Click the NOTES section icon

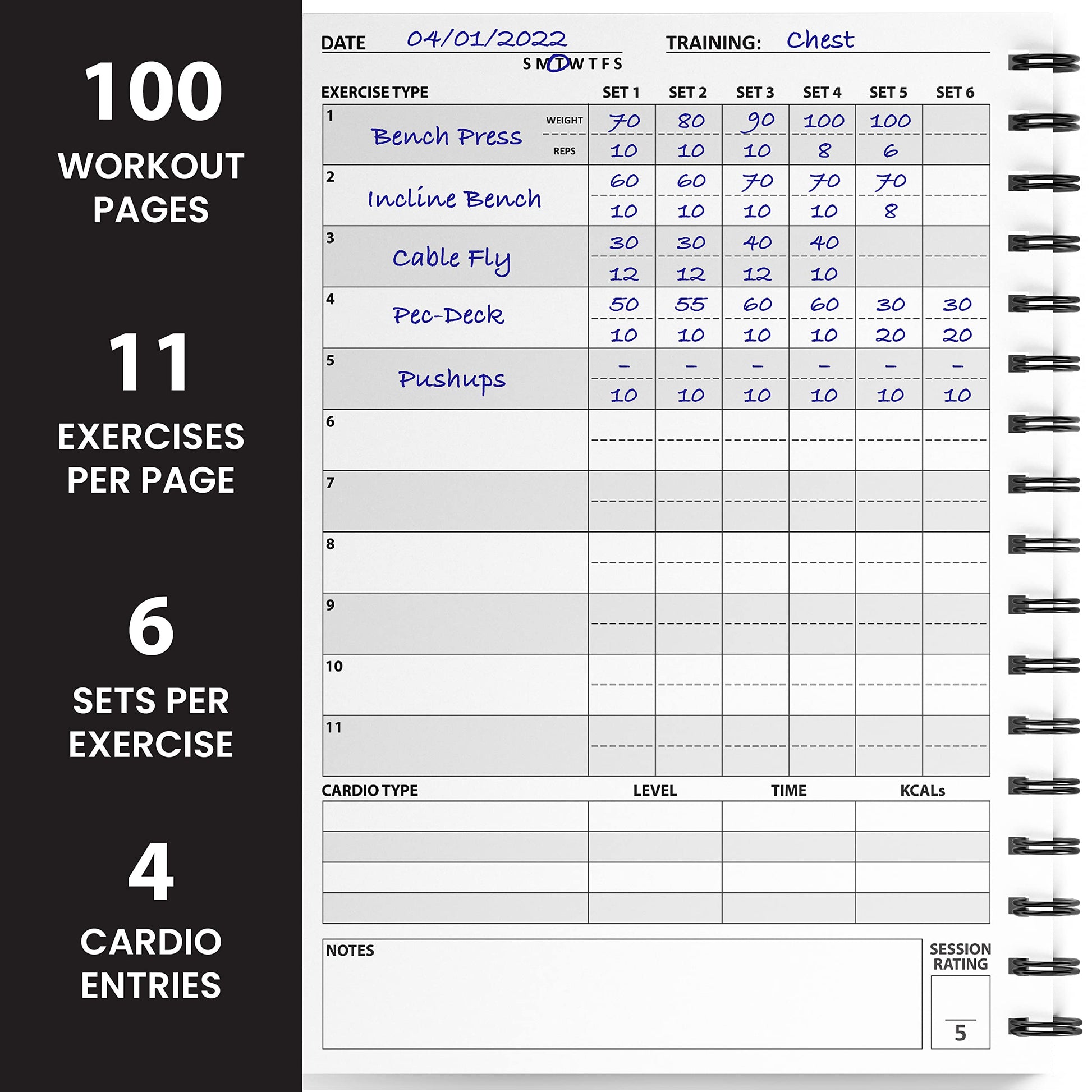tap(353, 951)
